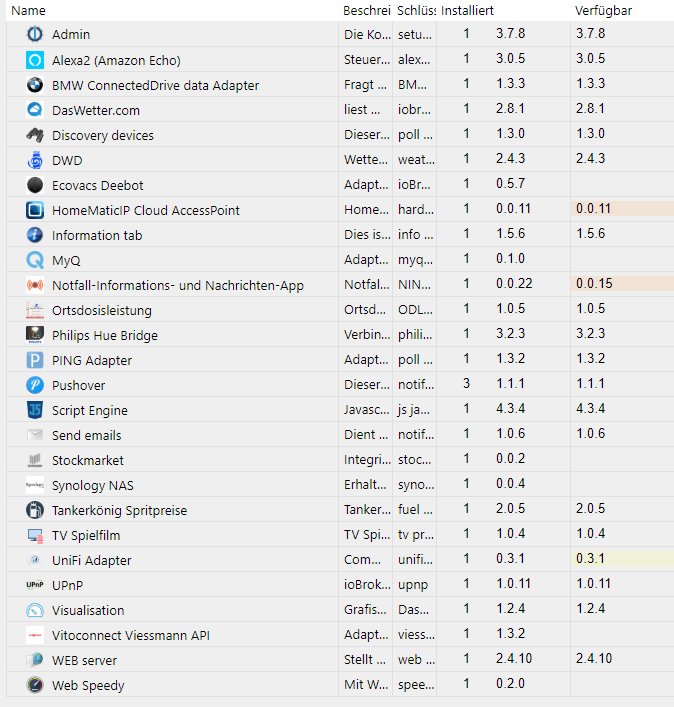The width and height of the screenshot is (674, 707).
Task: Click the TV Spielfilm monitor icon
Action: 35,535
